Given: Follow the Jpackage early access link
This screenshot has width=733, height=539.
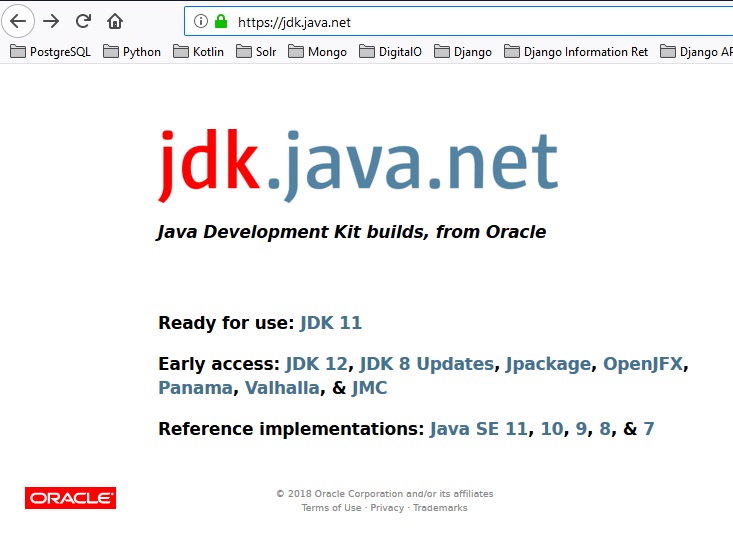Looking at the screenshot, I should [548, 364].
